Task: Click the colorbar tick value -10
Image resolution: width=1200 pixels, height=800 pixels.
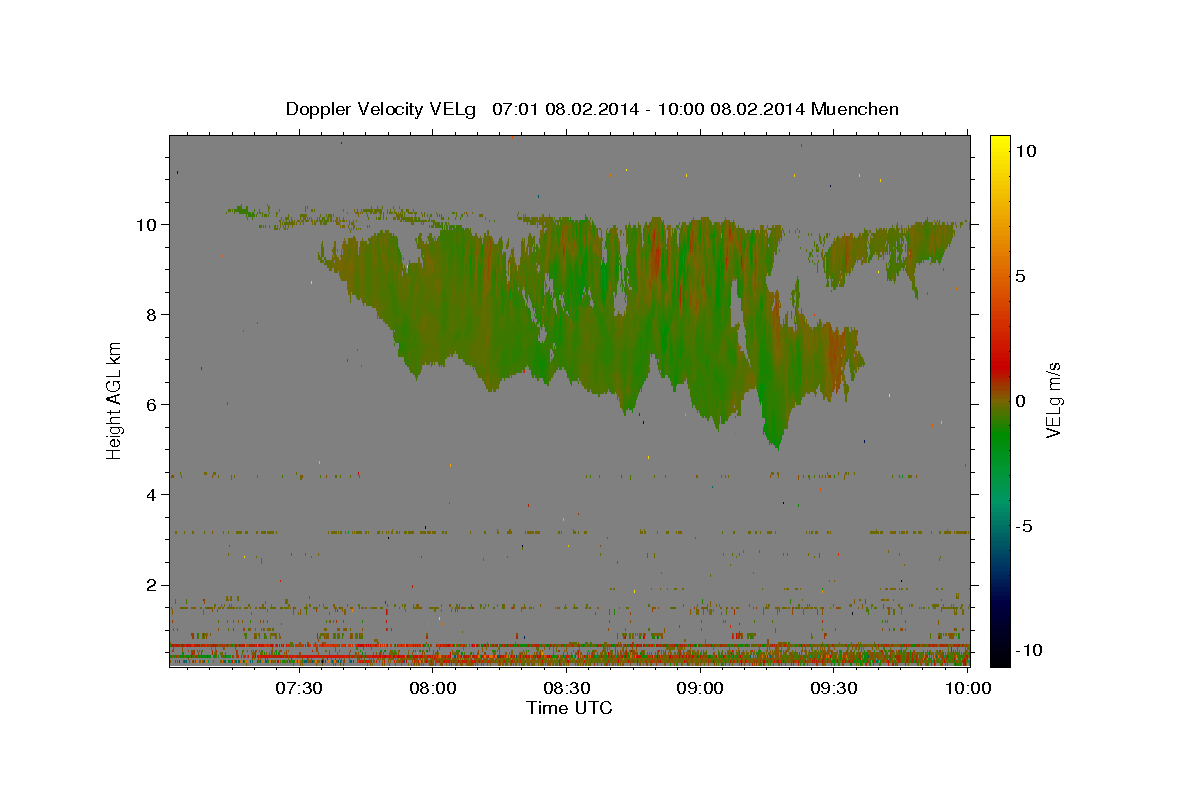Action: click(1028, 651)
